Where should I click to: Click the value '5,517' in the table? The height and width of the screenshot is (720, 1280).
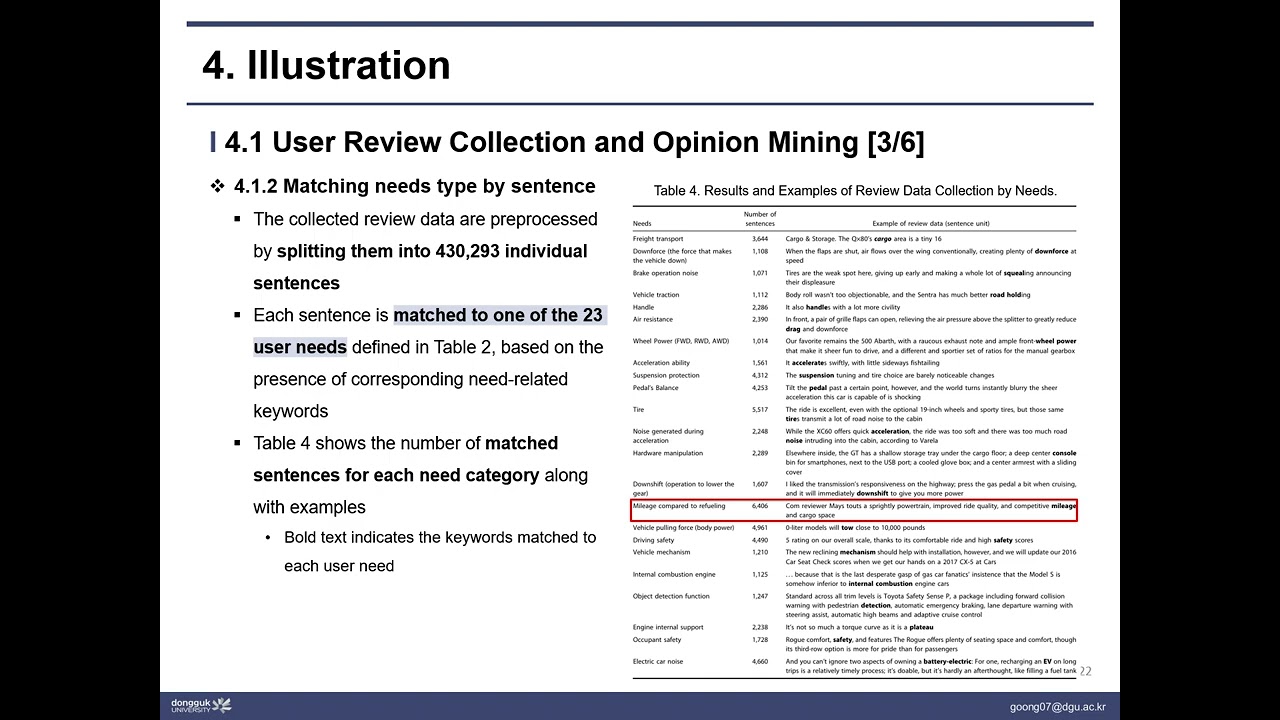tap(760, 409)
